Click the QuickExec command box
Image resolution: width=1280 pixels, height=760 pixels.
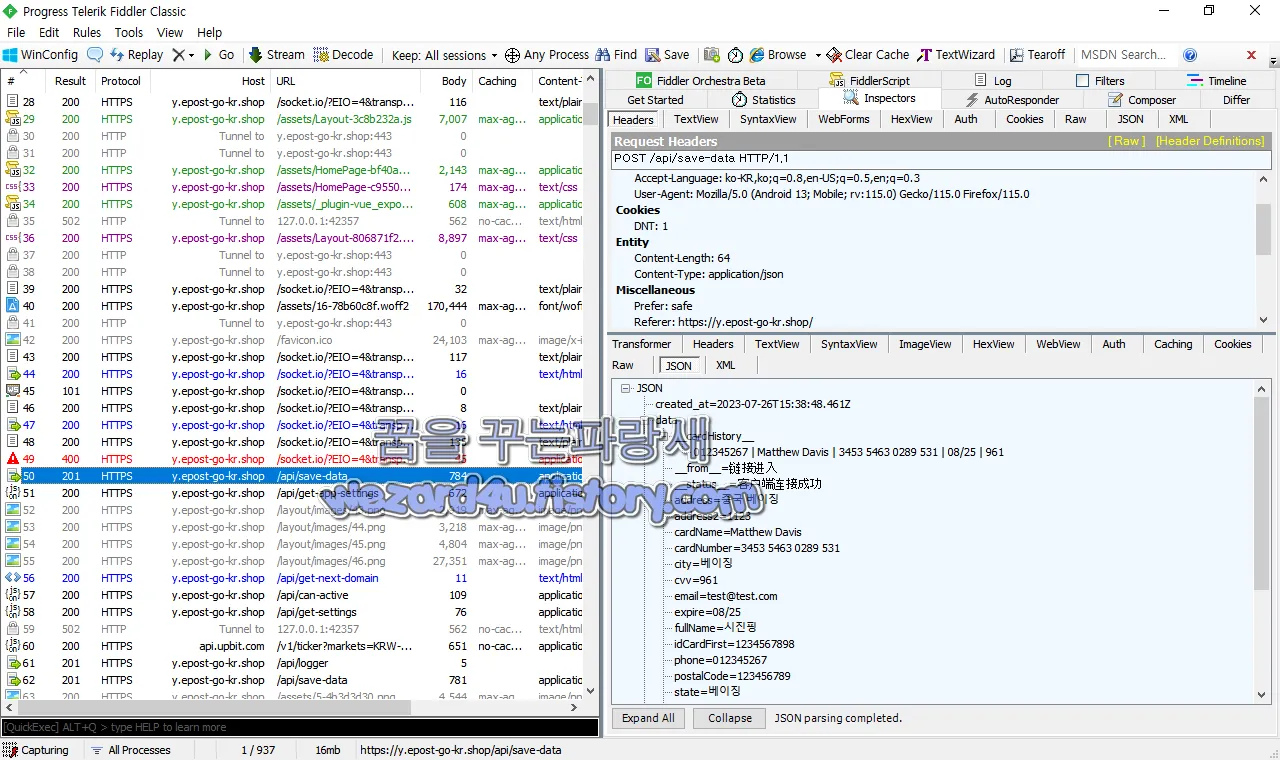point(299,727)
